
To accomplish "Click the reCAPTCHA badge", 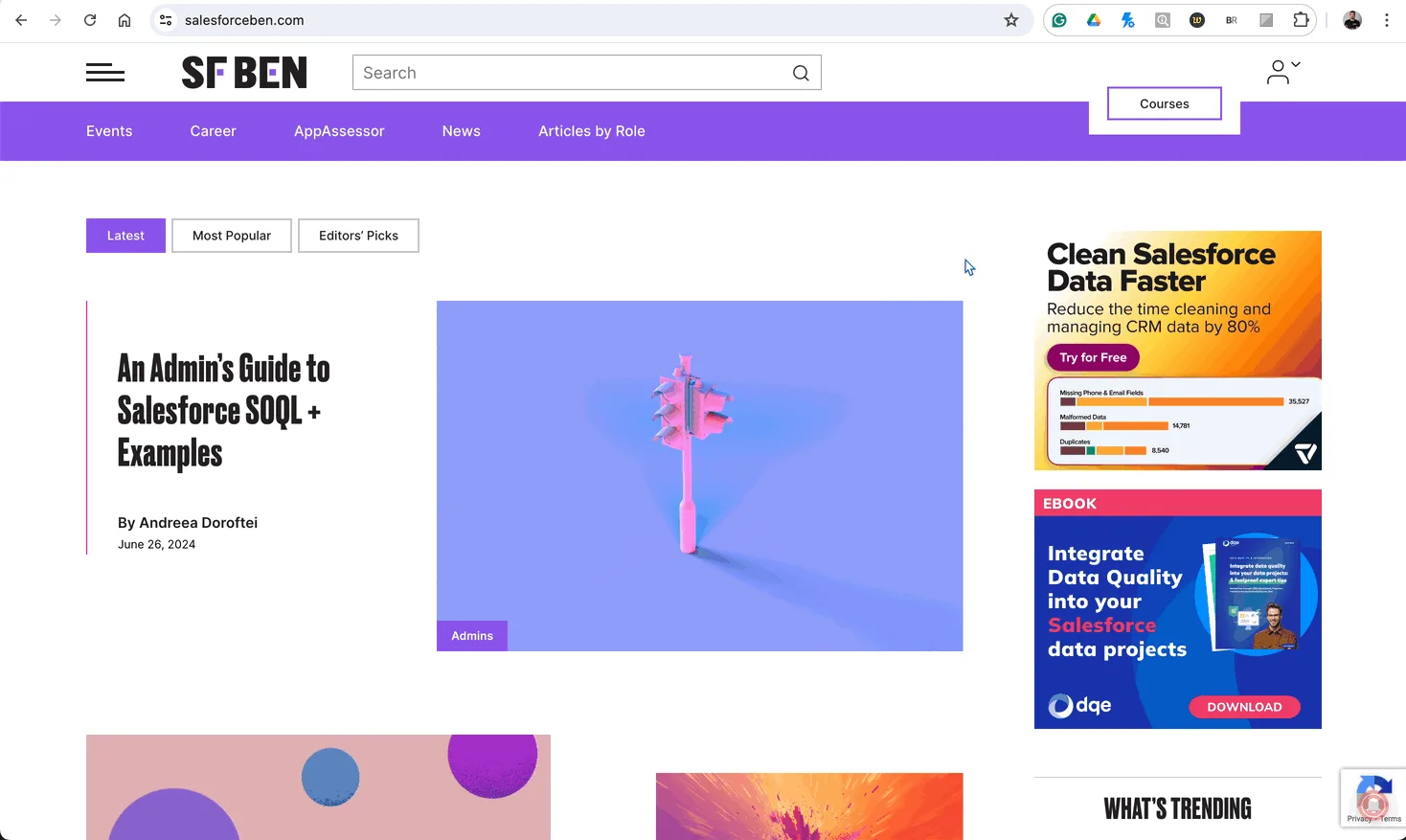I will (1373, 797).
